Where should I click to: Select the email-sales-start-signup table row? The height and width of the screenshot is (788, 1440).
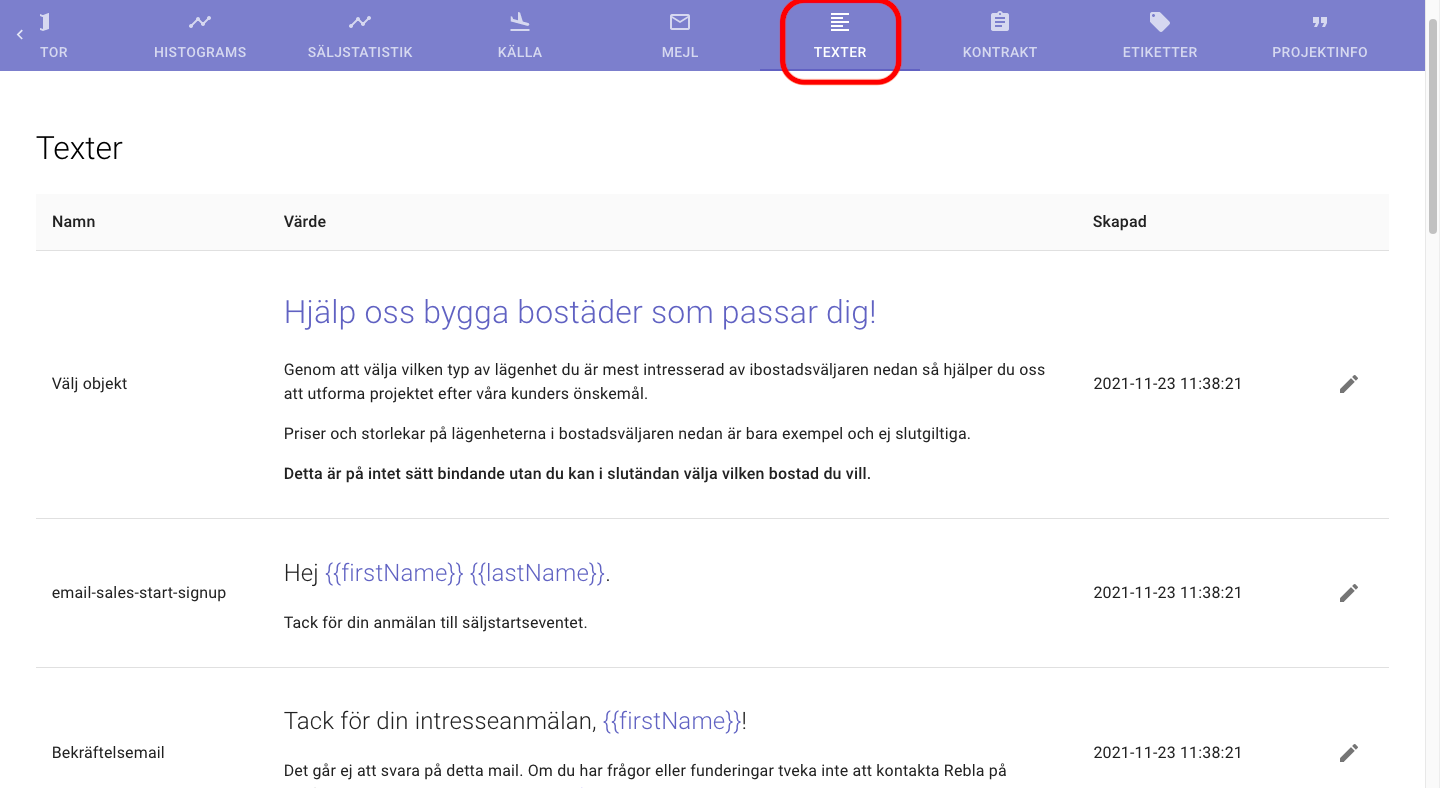coord(700,592)
